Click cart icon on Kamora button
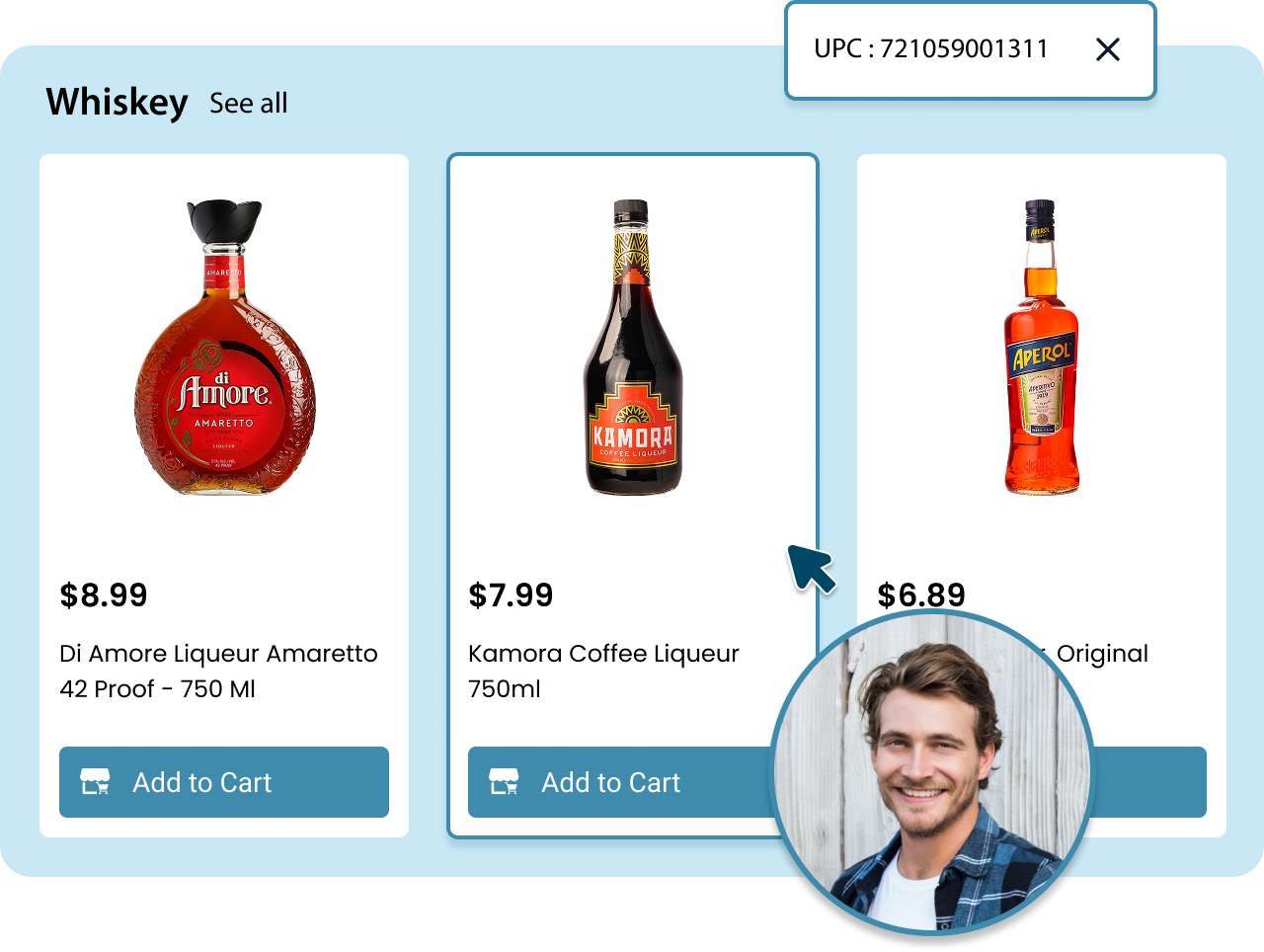The height and width of the screenshot is (952, 1264). click(x=504, y=782)
